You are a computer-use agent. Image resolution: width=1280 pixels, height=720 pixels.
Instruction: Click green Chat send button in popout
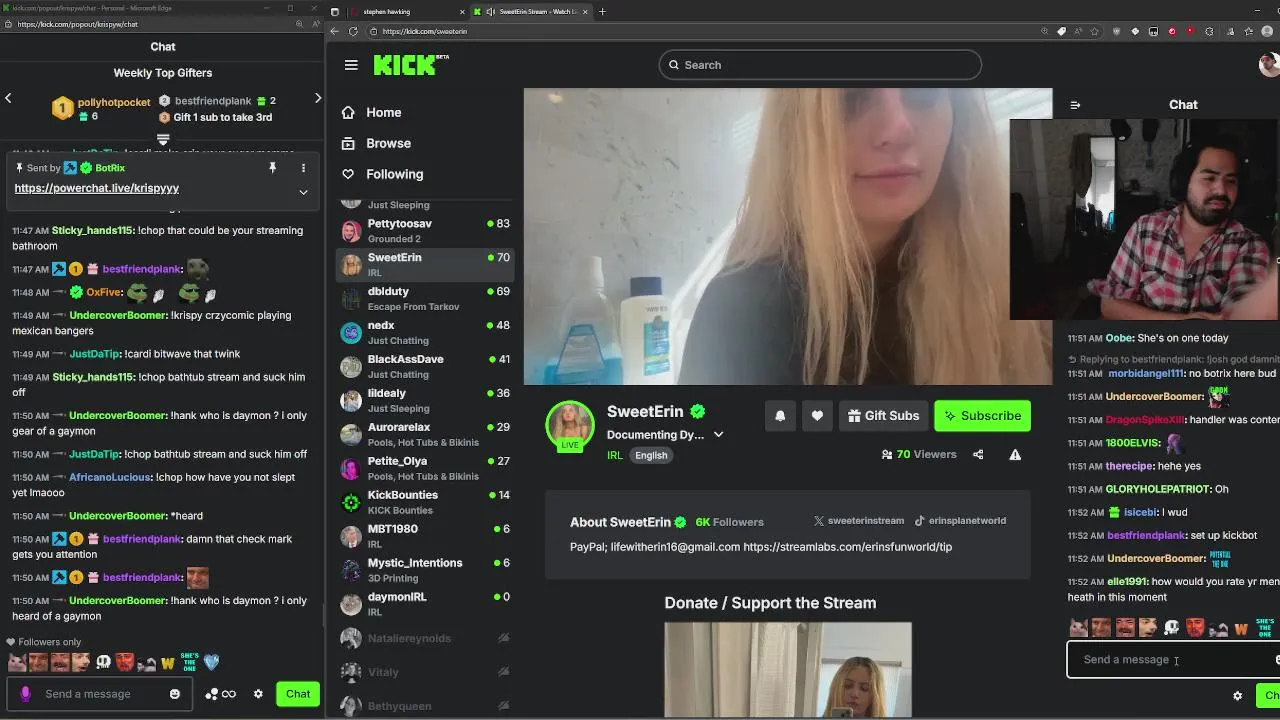coord(298,694)
